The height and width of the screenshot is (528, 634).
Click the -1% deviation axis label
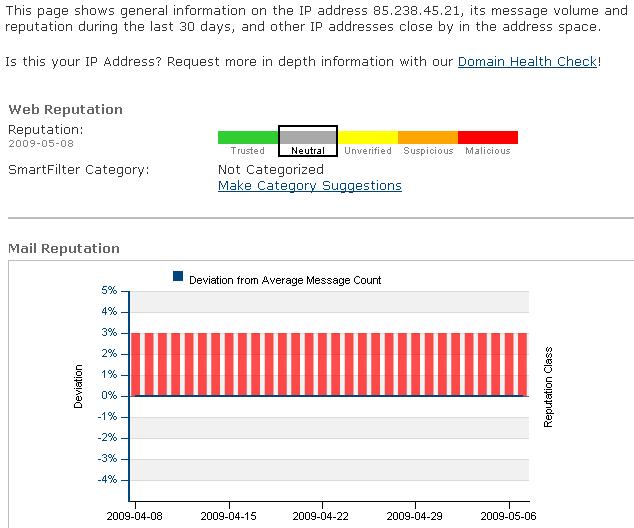click(108, 416)
